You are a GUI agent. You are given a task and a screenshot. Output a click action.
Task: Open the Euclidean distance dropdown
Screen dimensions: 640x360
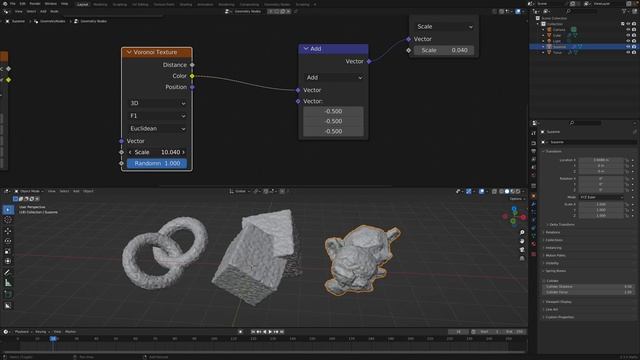pos(158,129)
